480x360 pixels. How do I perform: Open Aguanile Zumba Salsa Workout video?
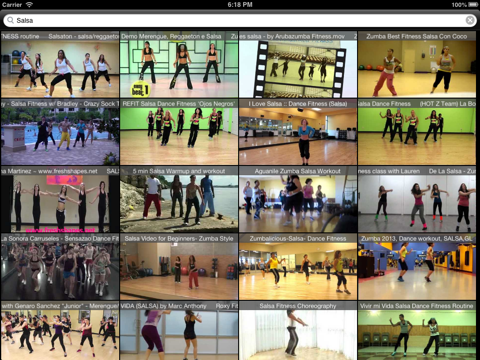(298, 199)
